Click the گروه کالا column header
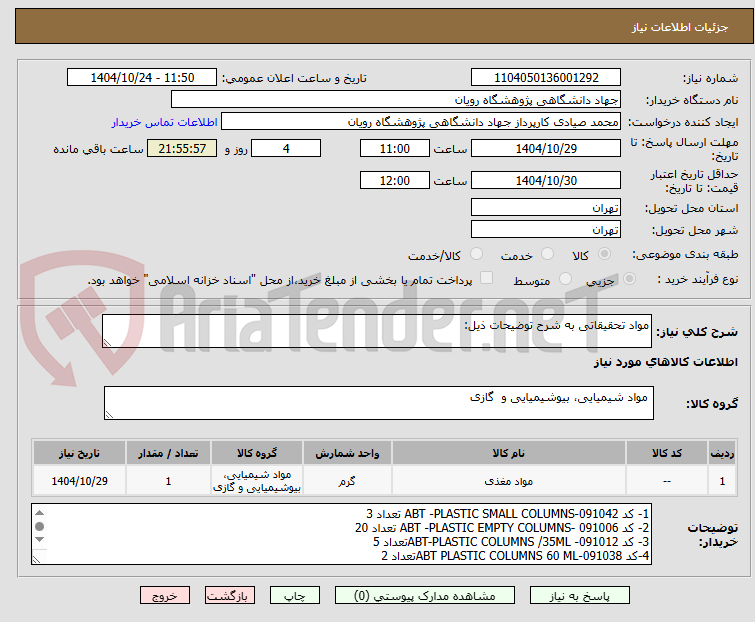 coord(257,453)
